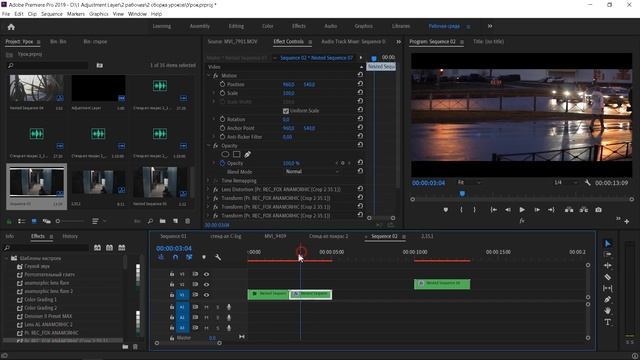Switch to History tab
The height and width of the screenshot is (360, 640).
point(70,236)
